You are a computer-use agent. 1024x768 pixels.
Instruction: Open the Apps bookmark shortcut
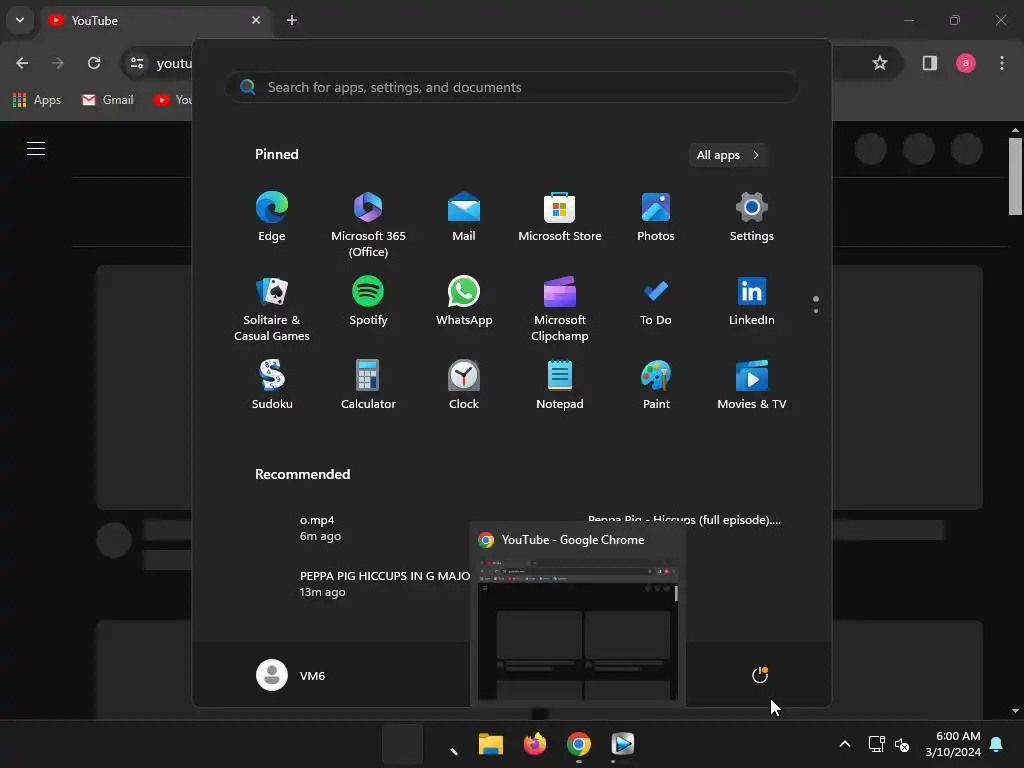tap(37, 100)
